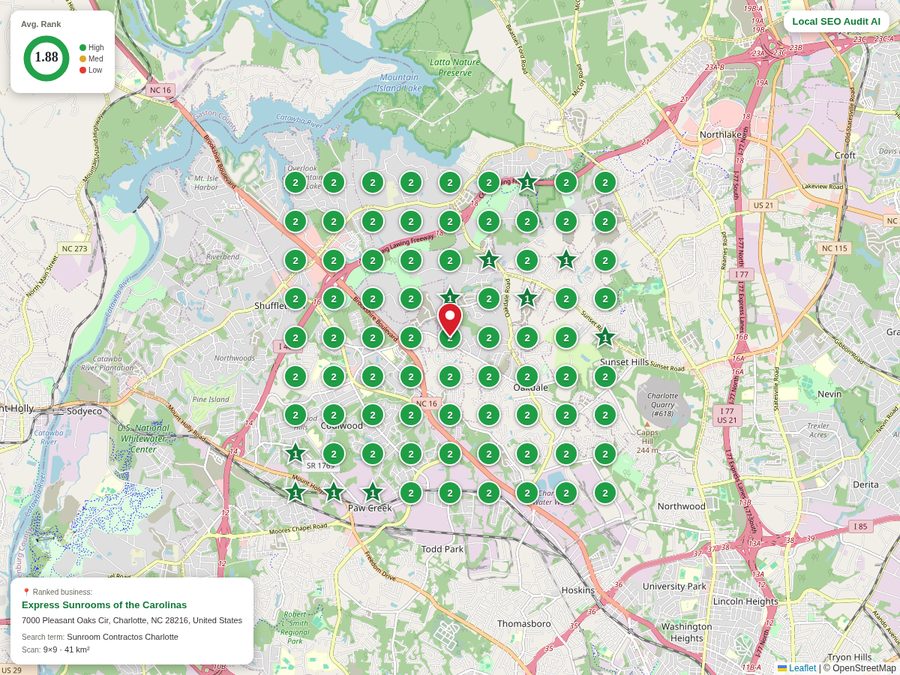Click the Local SEO Audit AI badge

pos(836,22)
